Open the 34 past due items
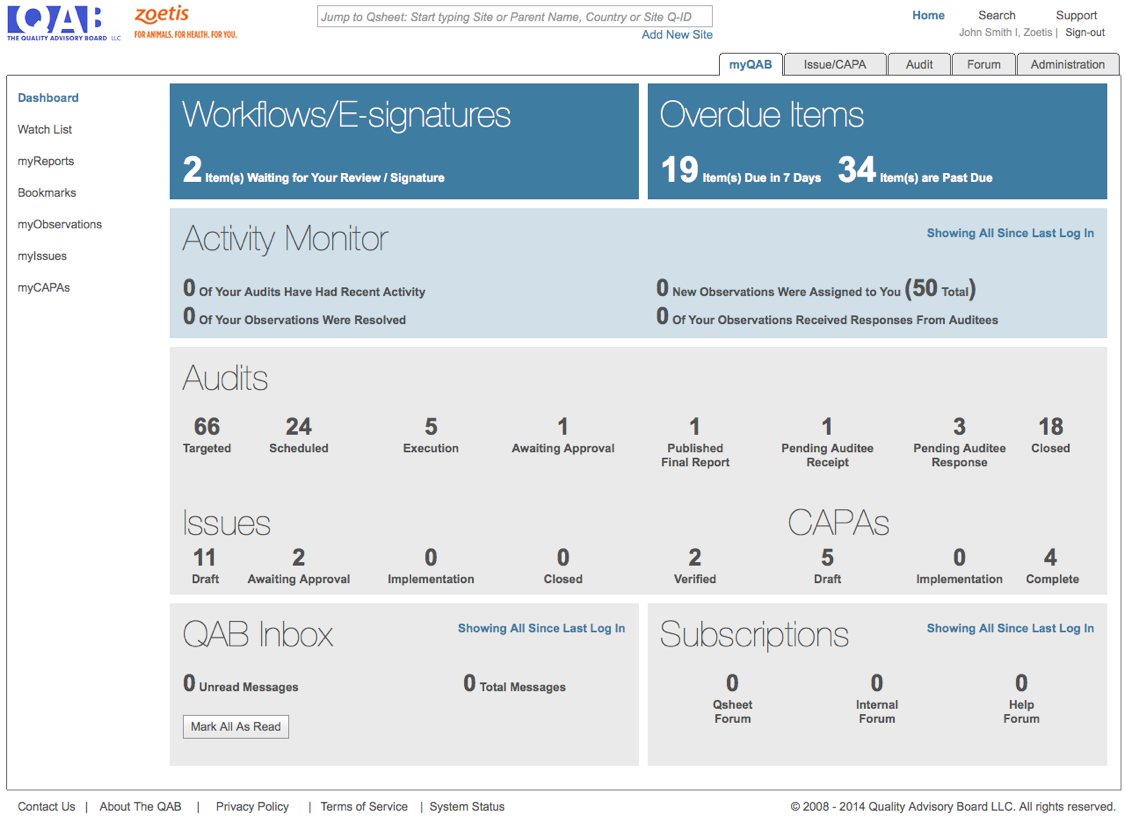 857,170
